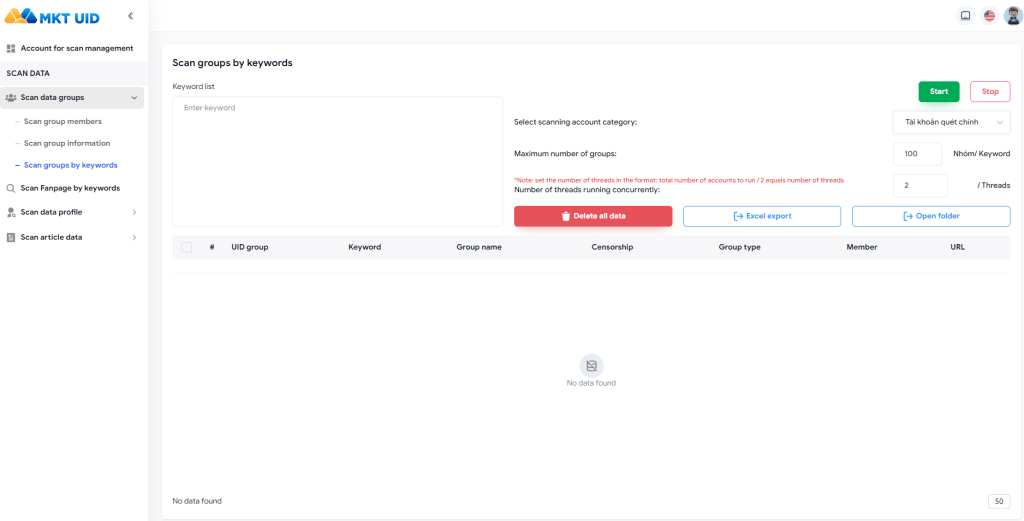Collapse the sidebar with the double-chevron icon
Image resolution: width=1024 pixels, height=521 pixels.
[130, 16]
